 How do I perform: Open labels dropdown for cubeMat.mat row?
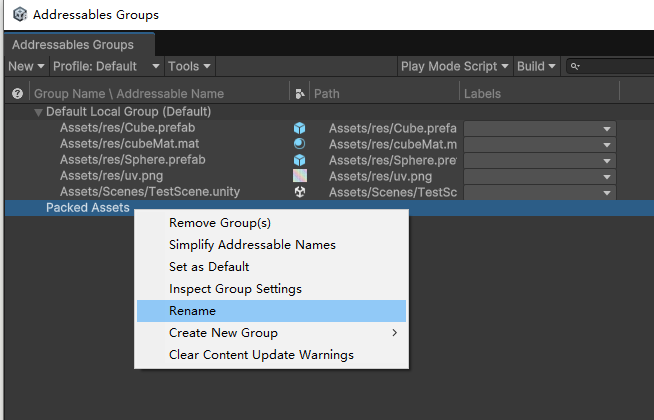click(x=540, y=144)
